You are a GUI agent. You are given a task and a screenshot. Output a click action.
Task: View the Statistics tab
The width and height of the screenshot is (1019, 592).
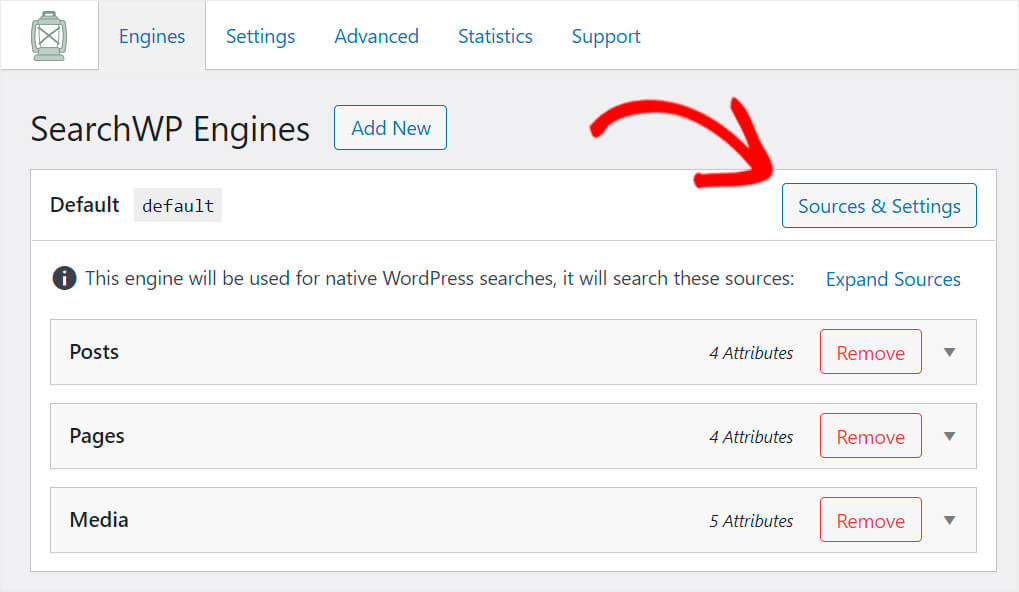click(x=495, y=36)
